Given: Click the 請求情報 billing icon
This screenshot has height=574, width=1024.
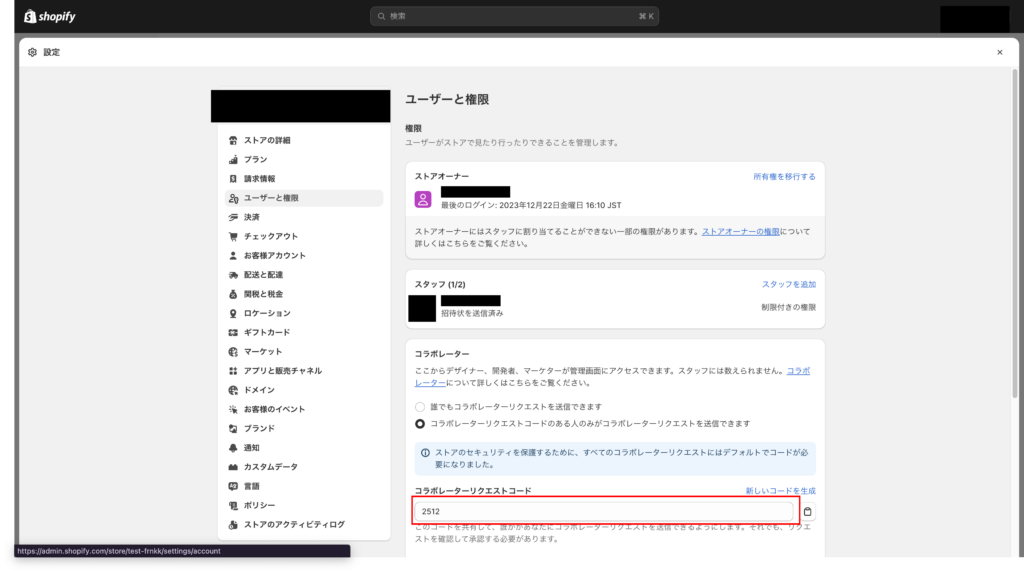Looking at the screenshot, I should point(233,179).
